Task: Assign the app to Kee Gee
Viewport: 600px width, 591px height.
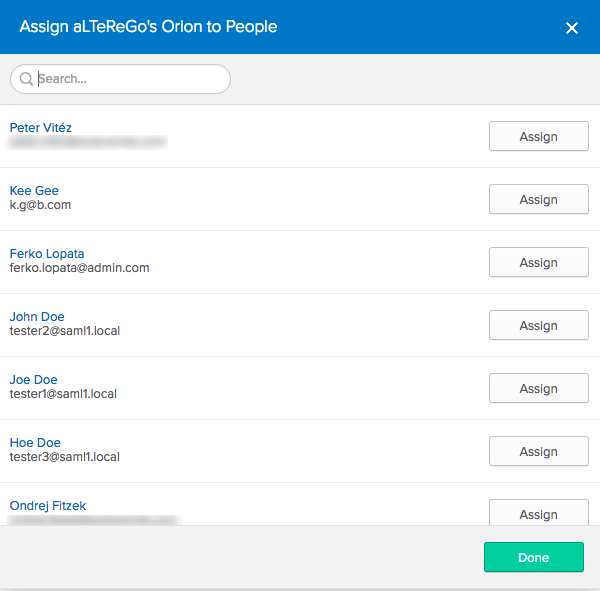Action: (x=538, y=200)
